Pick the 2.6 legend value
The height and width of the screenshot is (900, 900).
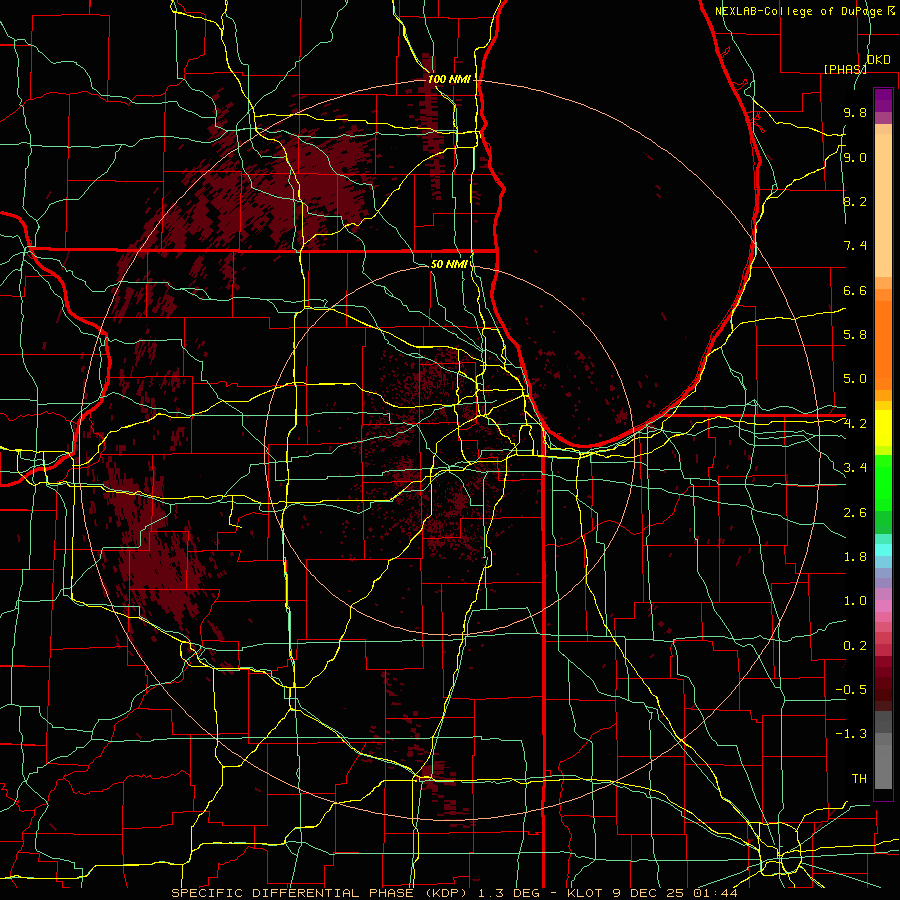[855, 513]
